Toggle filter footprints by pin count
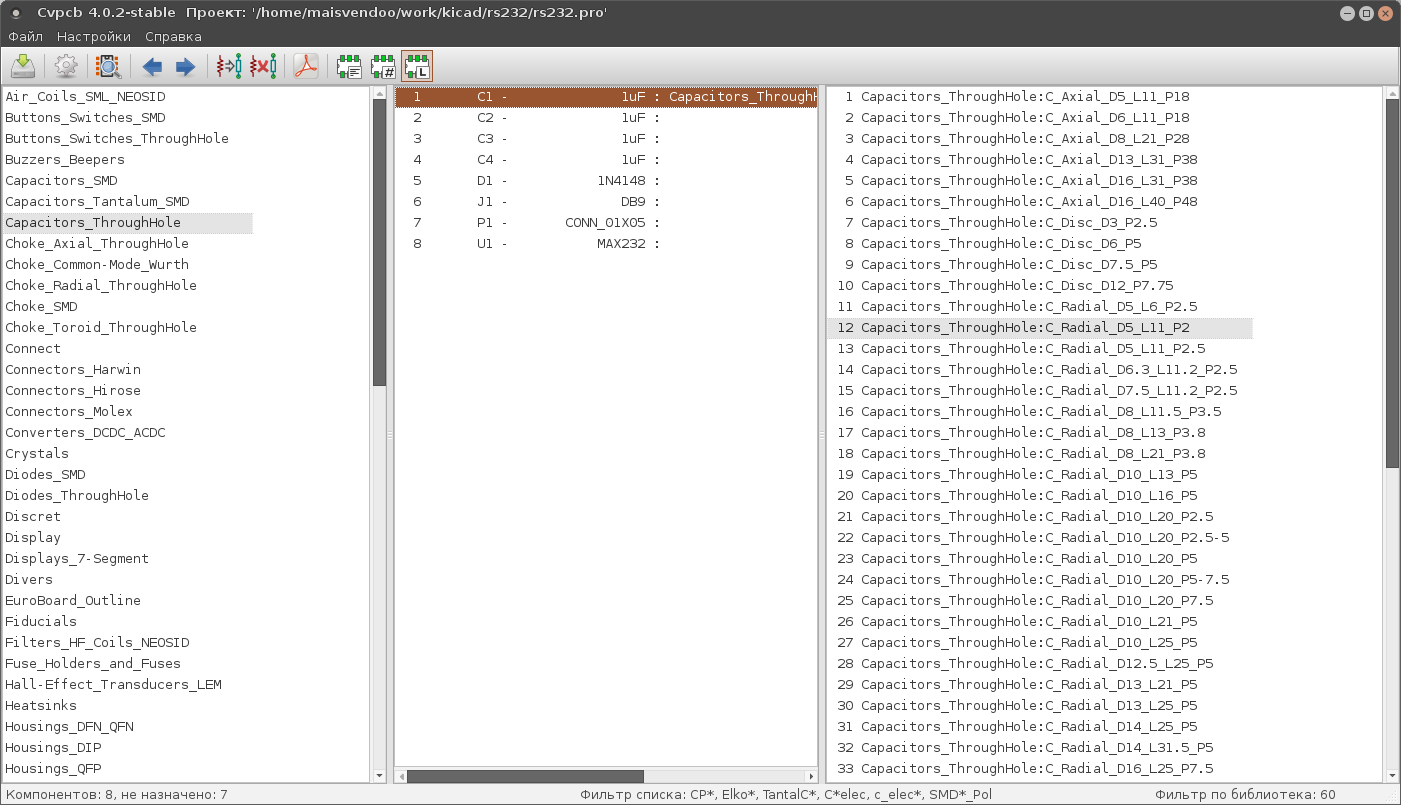This screenshot has width=1401, height=805. tap(383, 67)
